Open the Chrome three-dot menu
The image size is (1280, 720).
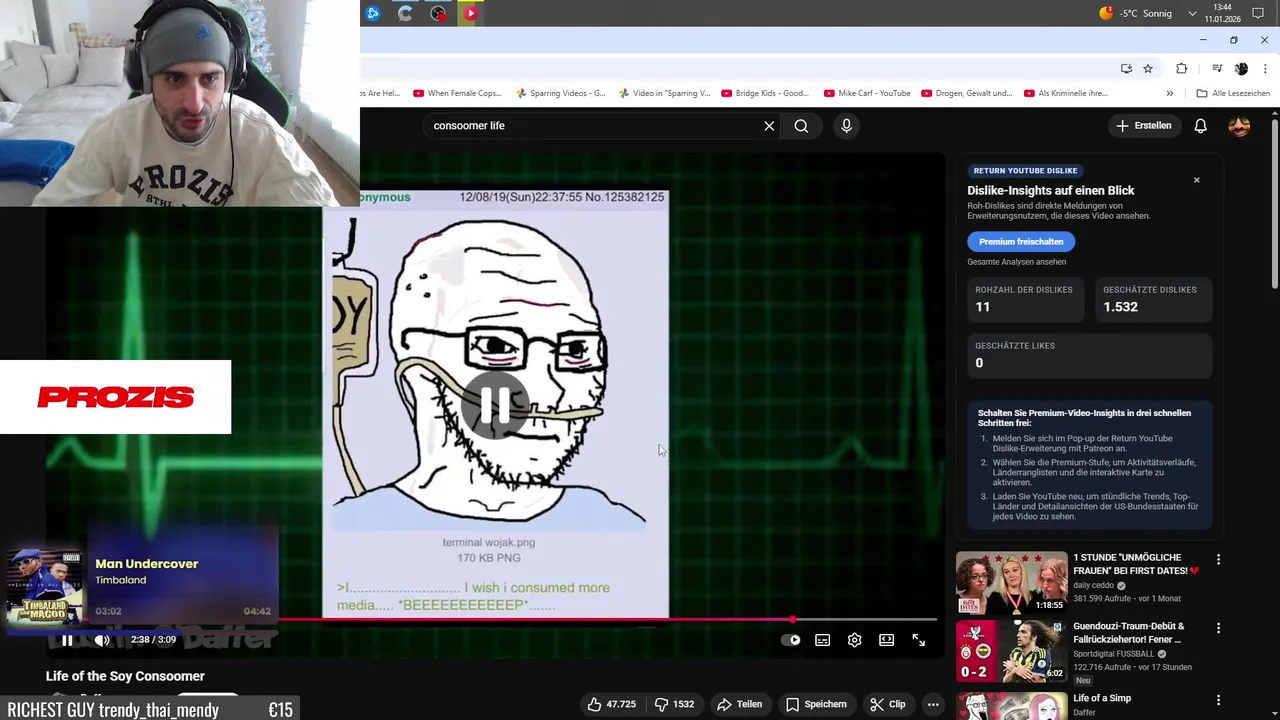click(1265, 68)
